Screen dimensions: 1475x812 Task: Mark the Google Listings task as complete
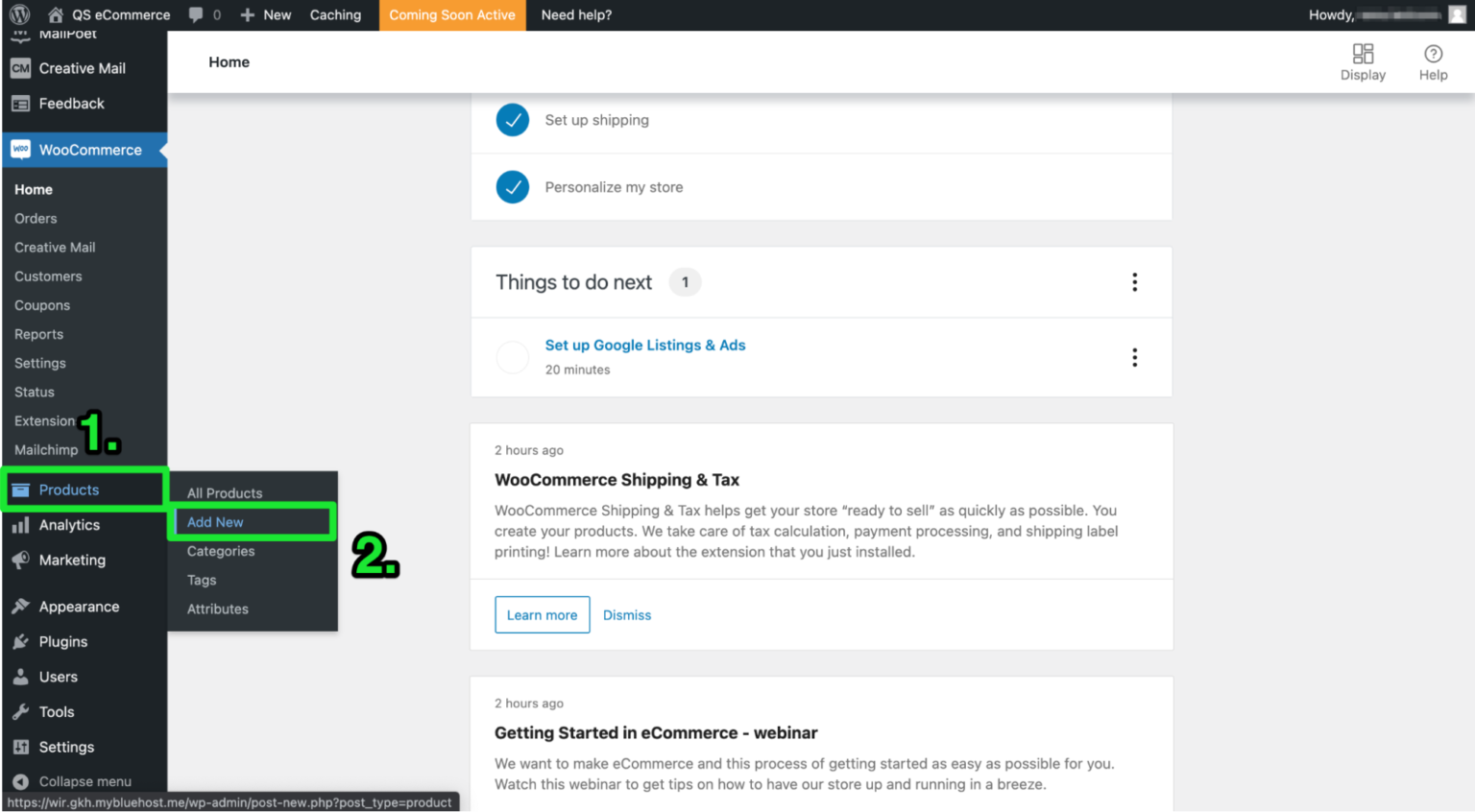pos(512,356)
